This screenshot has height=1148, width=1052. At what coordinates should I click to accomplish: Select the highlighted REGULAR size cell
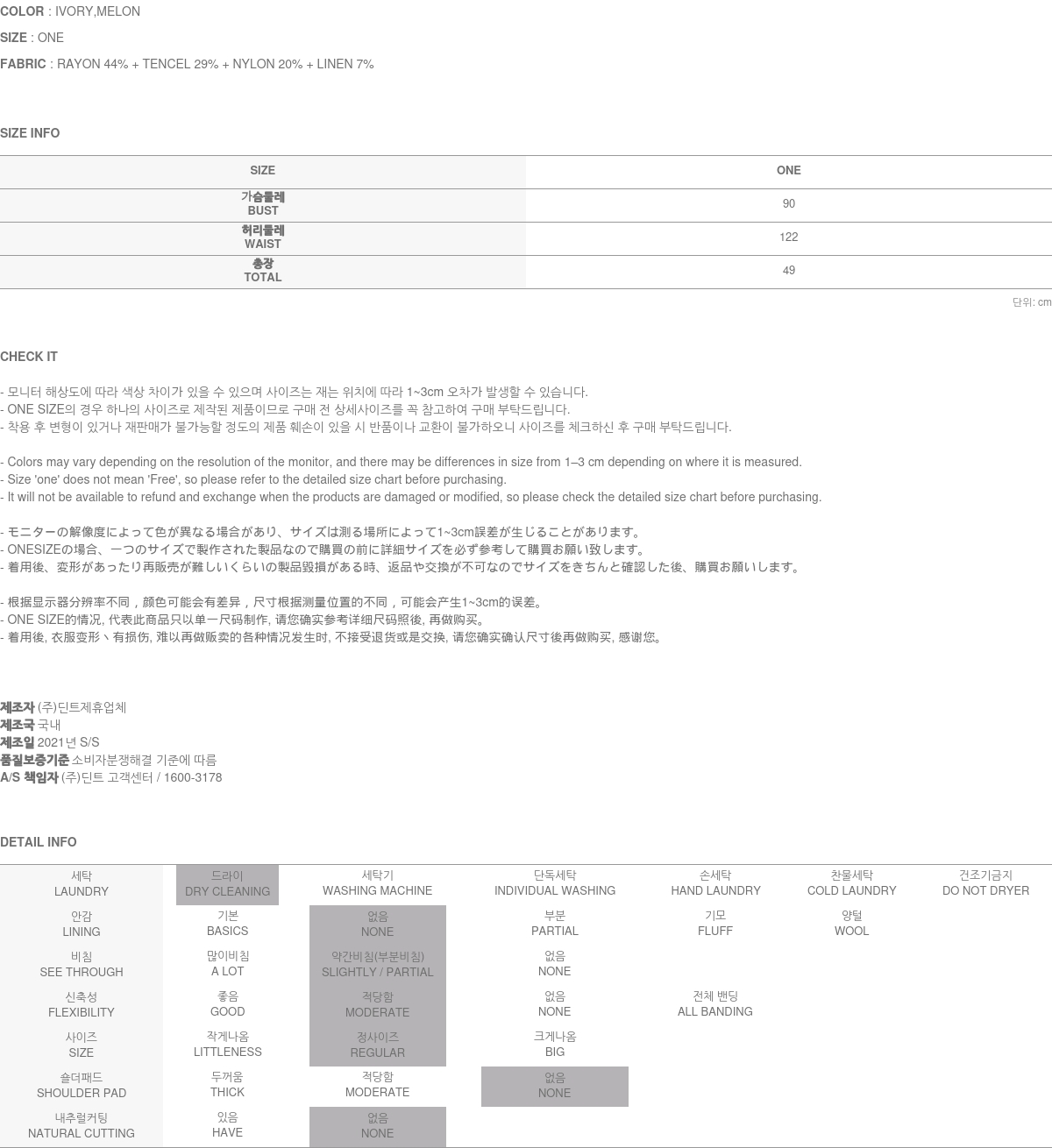(378, 1045)
